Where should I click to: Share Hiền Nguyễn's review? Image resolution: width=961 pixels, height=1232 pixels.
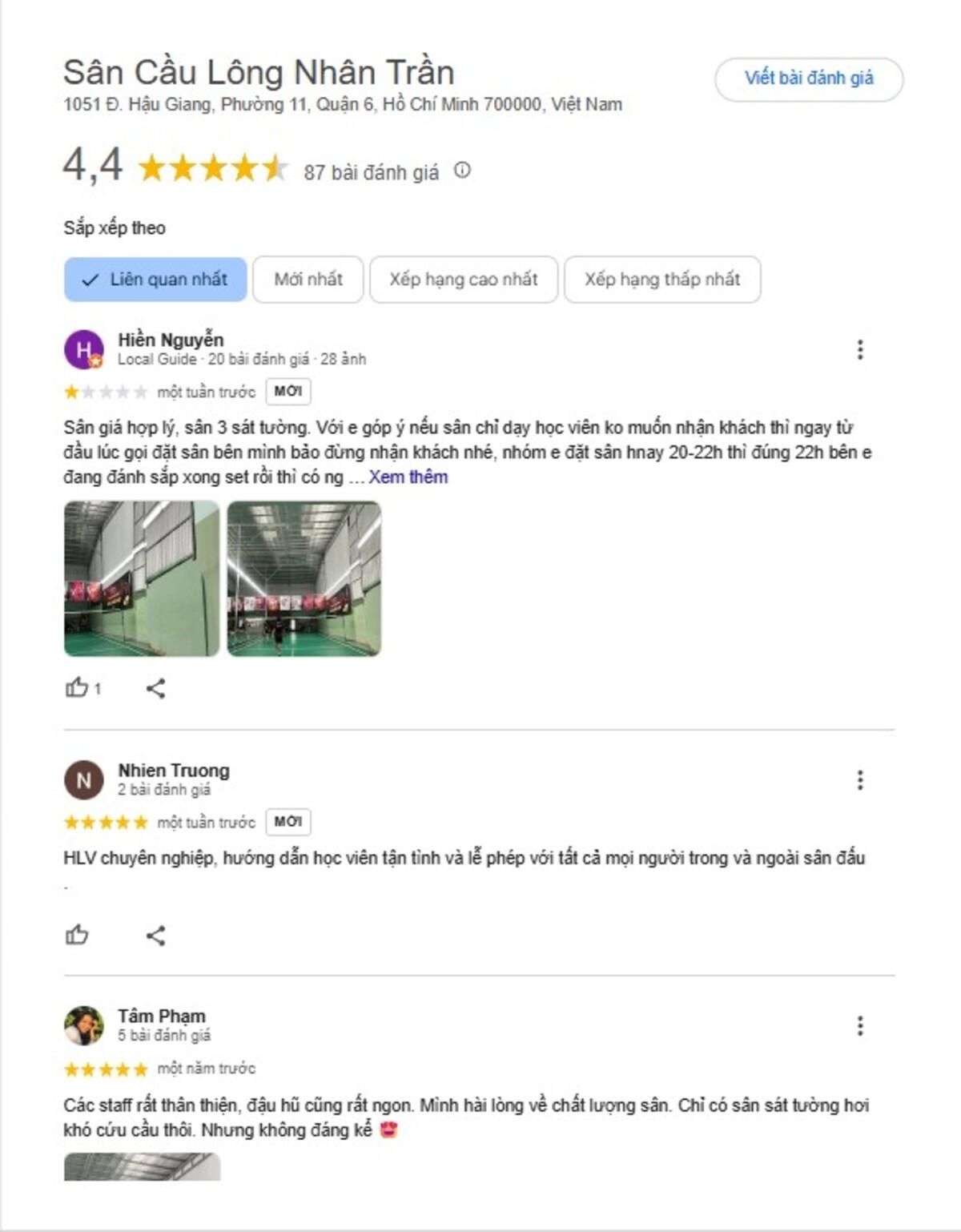[x=156, y=688]
